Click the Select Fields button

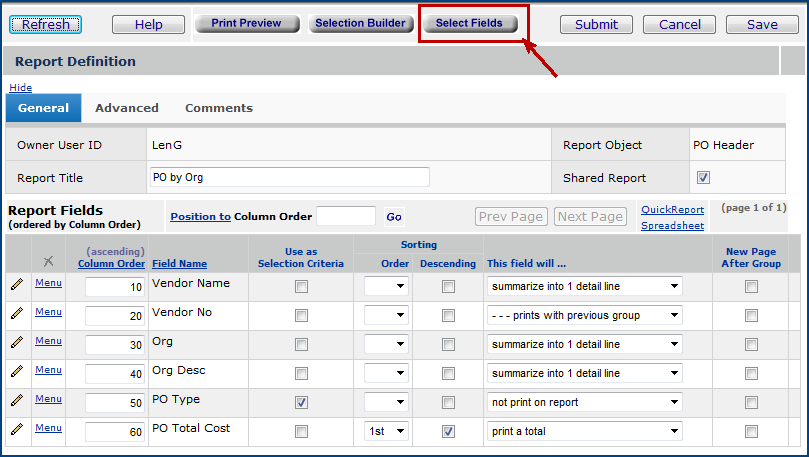pos(469,23)
